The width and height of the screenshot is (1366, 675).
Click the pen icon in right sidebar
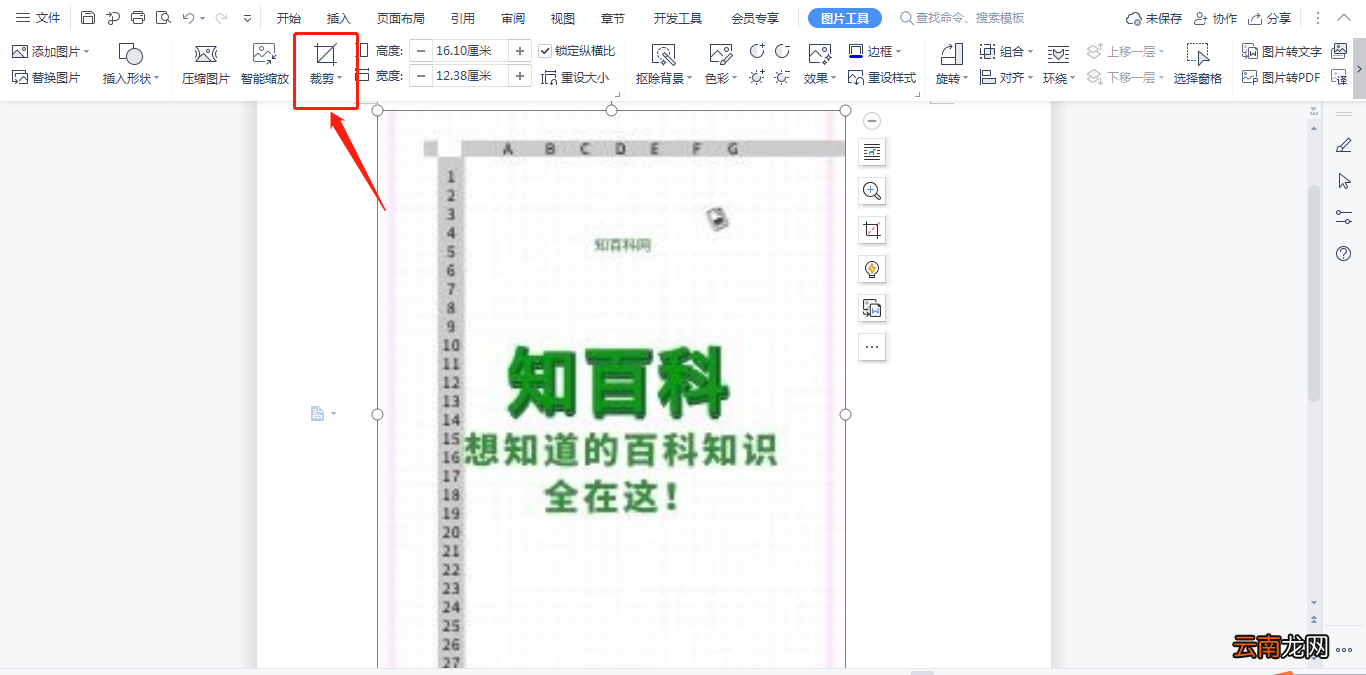coord(1344,146)
